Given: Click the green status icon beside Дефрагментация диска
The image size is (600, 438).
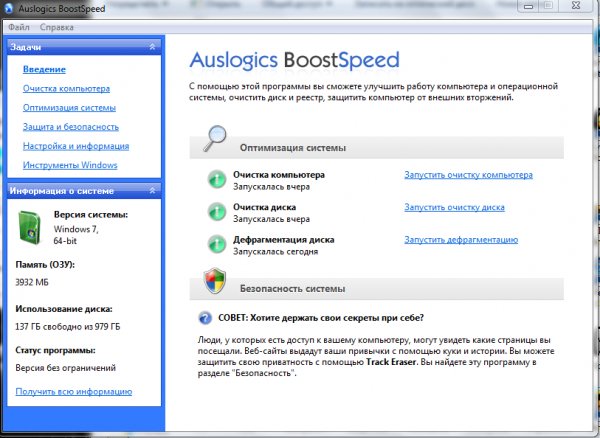Looking at the screenshot, I should (x=217, y=244).
